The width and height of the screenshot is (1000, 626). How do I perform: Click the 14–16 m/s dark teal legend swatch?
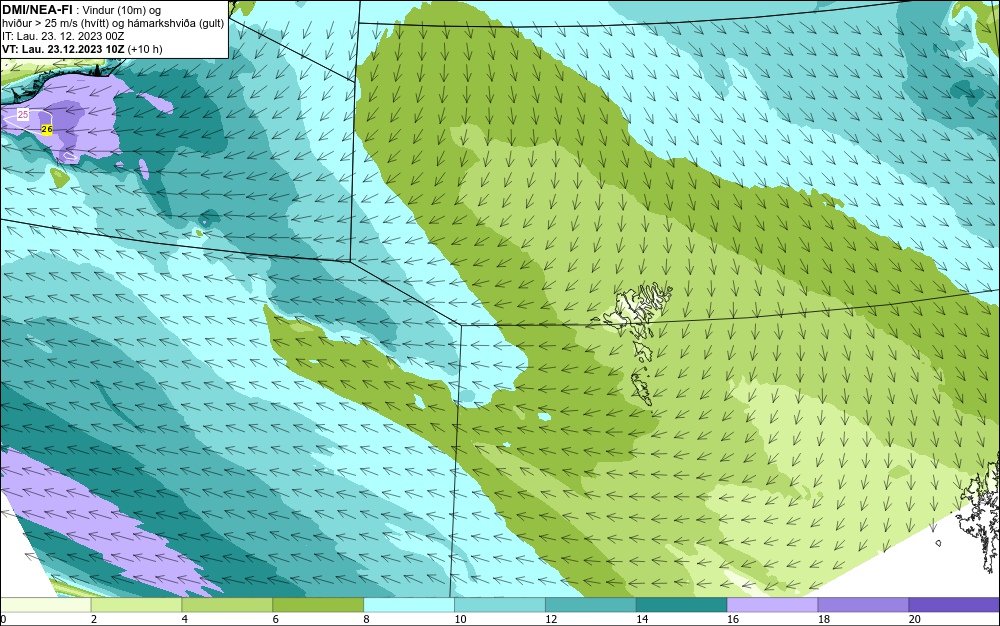682,604
